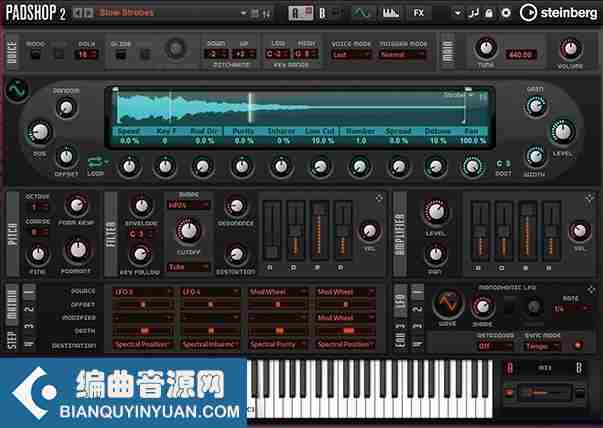Viewport: 603px width, 428px height.
Task: Expand the options arrow next to FX
Action: pos(457,13)
